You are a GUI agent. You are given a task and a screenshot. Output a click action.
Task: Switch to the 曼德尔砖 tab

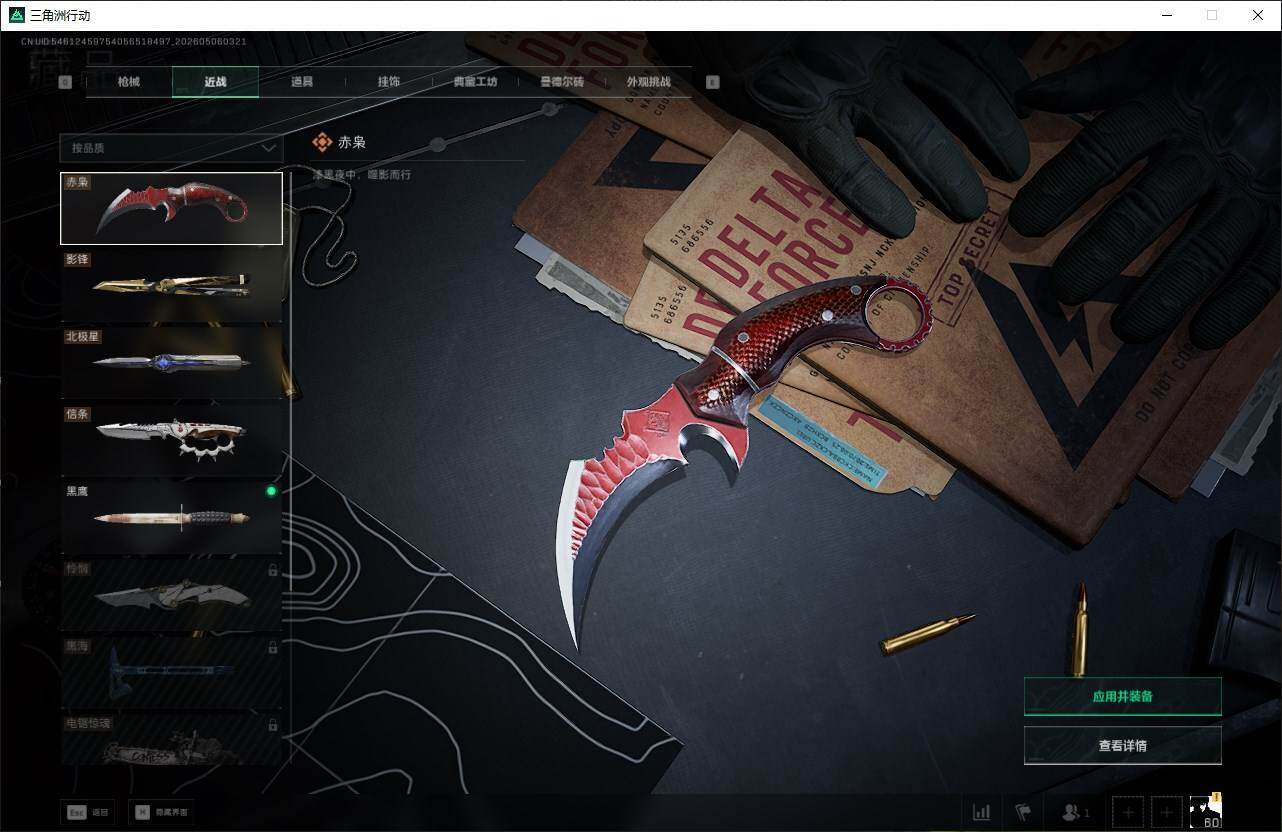[562, 82]
